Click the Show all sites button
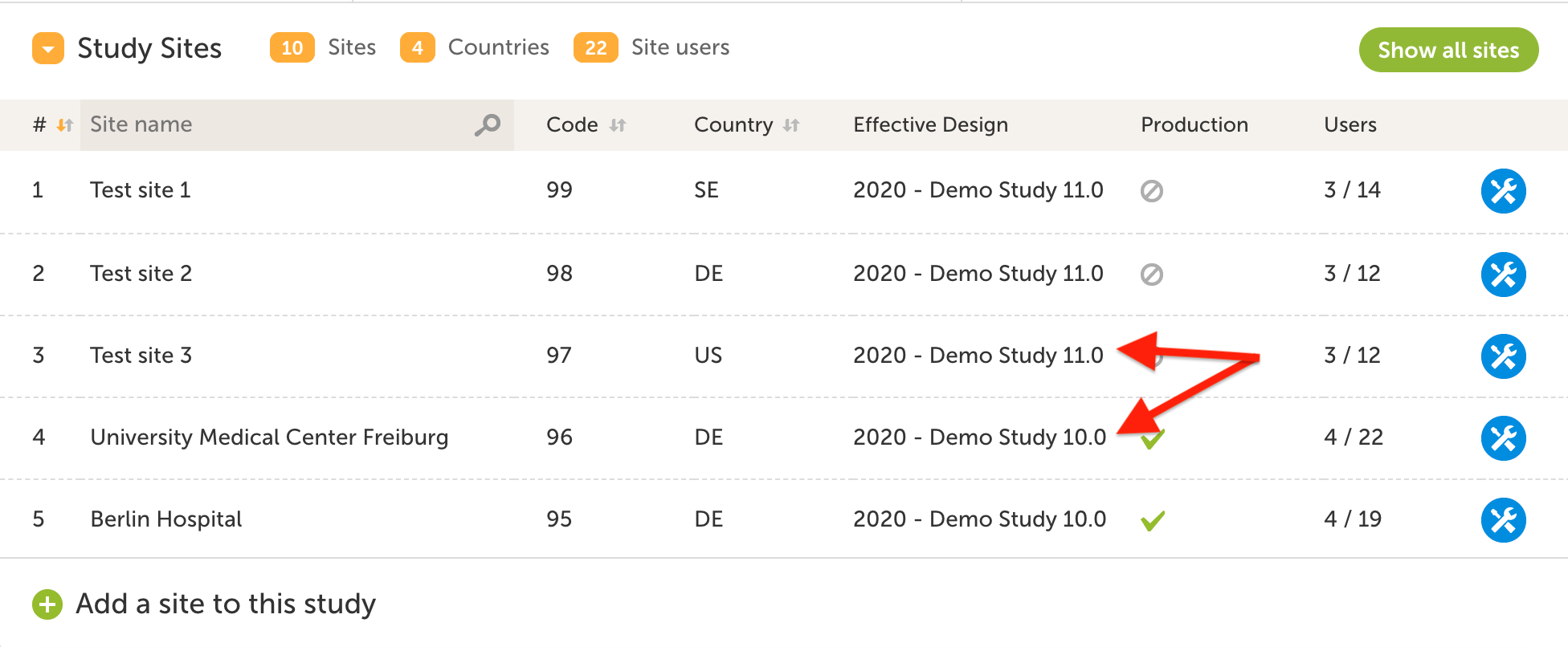The image size is (1568, 647). pyautogui.click(x=1448, y=50)
